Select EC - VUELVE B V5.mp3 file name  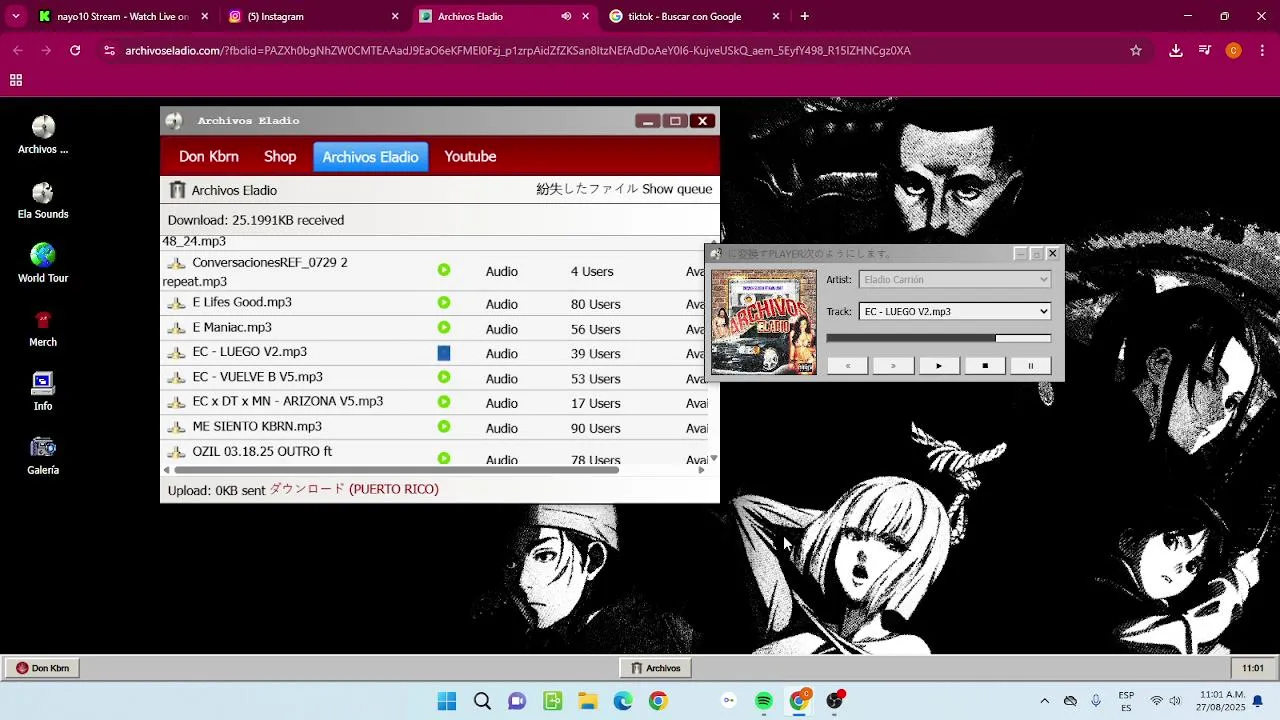258,377
